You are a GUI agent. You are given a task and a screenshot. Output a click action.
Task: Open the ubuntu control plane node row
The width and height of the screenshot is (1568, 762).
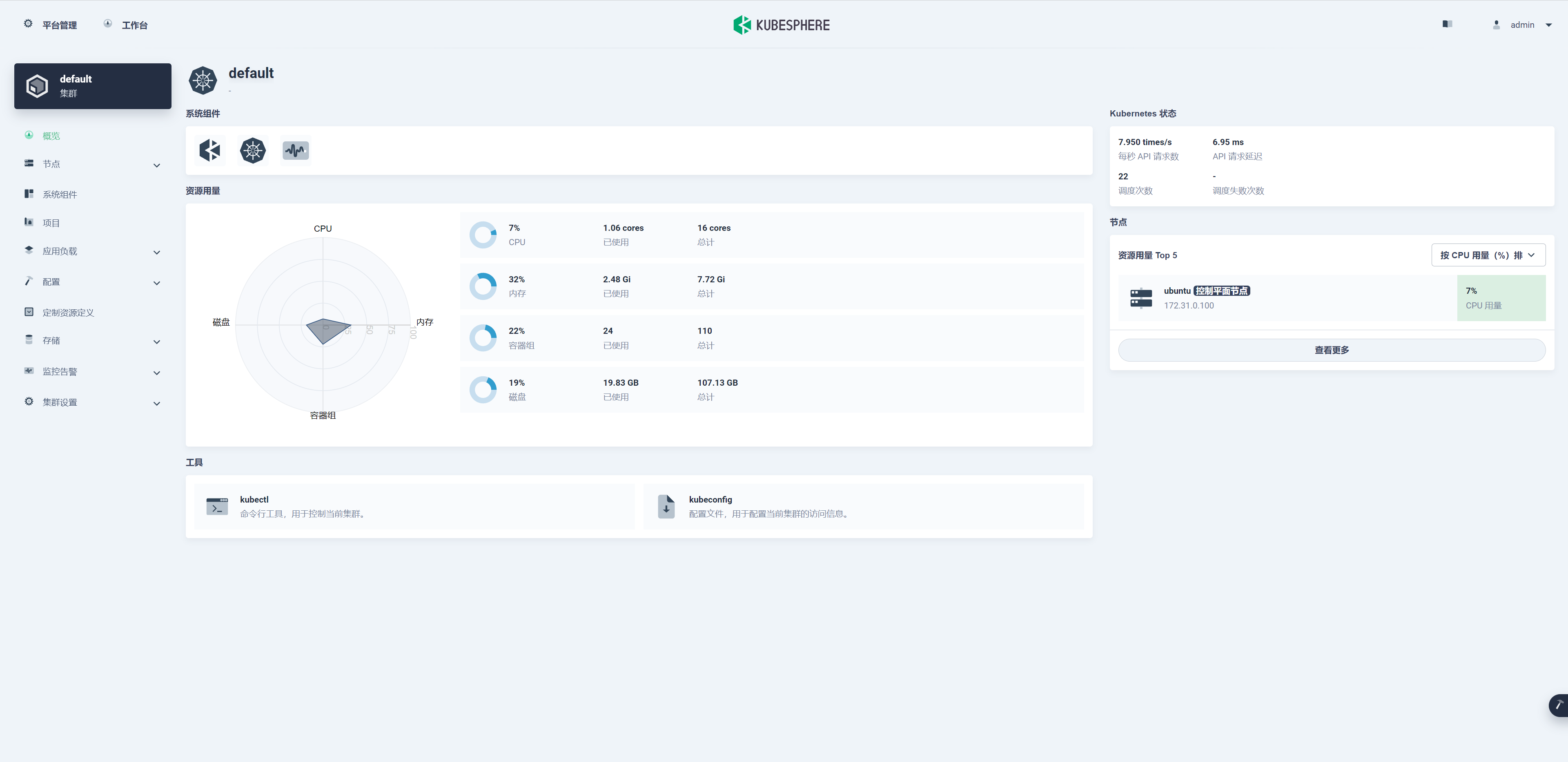(1332, 298)
